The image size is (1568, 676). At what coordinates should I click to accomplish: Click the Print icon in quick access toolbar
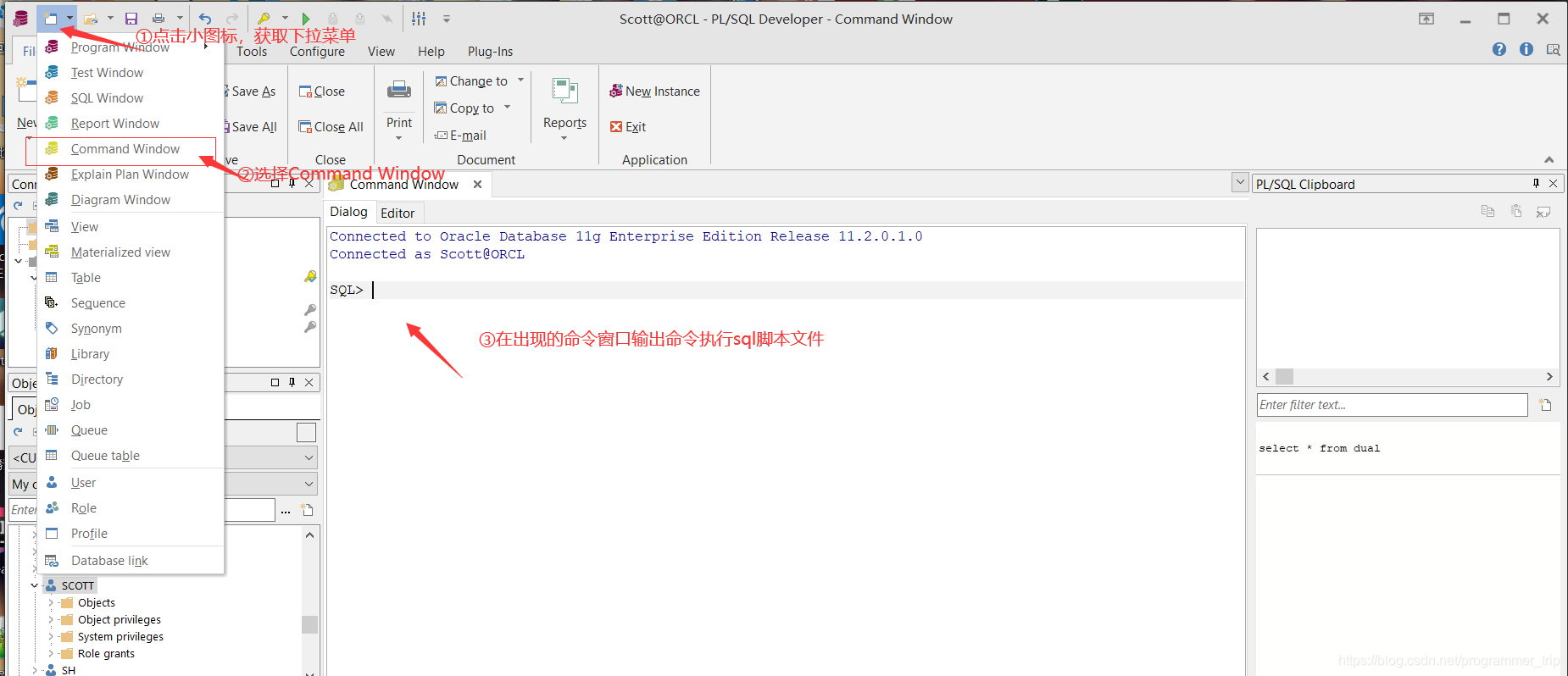click(x=158, y=18)
